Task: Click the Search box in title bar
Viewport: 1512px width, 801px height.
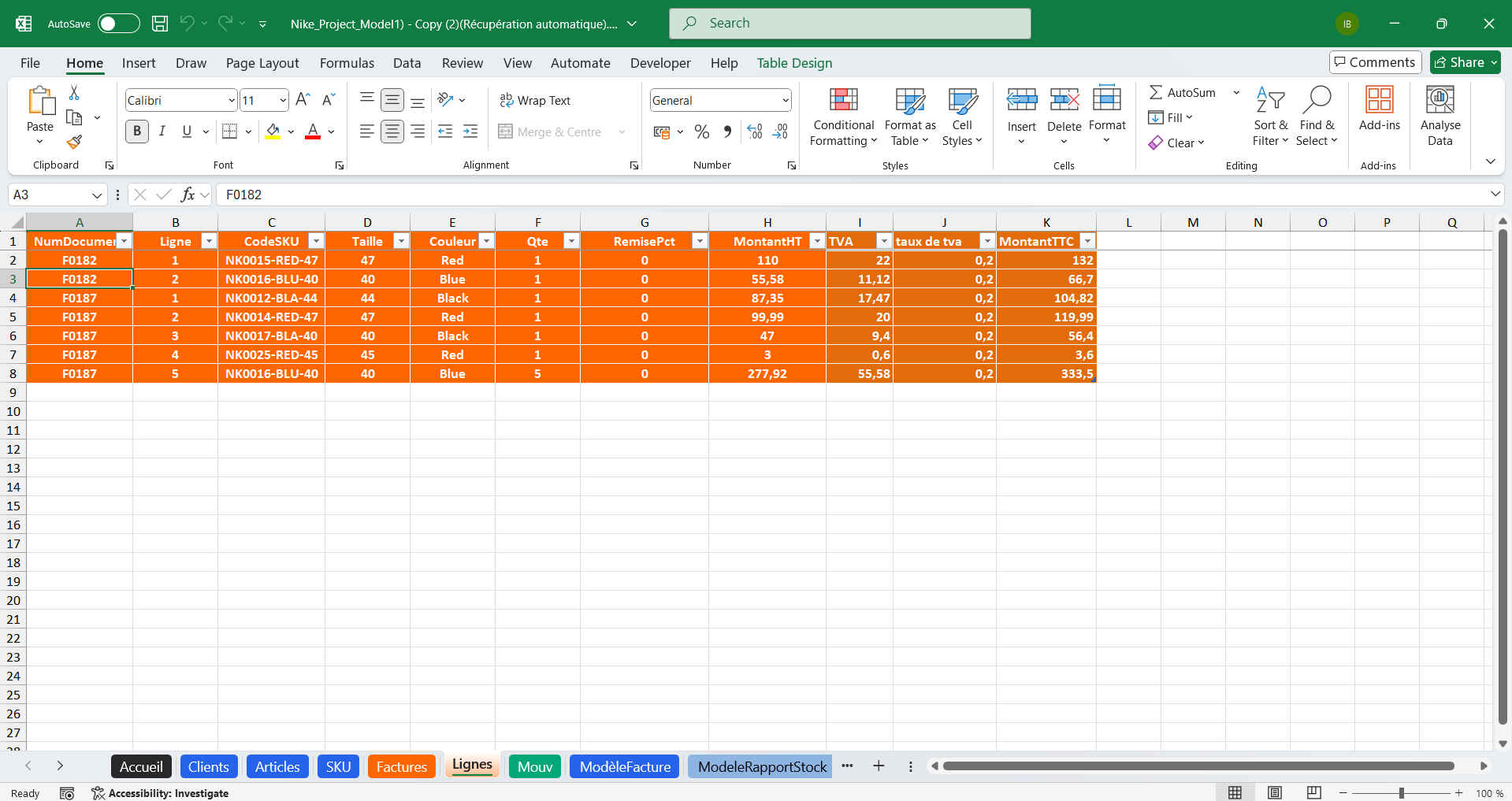Action: point(849,24)
